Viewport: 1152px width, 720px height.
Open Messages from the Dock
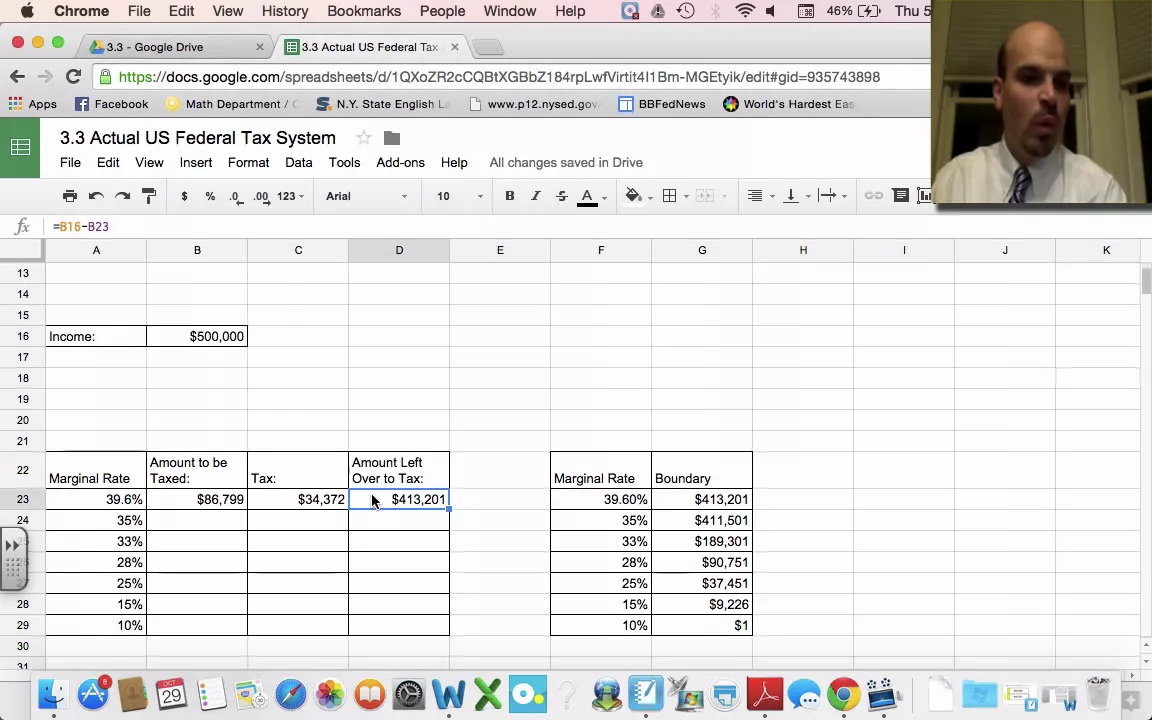804,694
